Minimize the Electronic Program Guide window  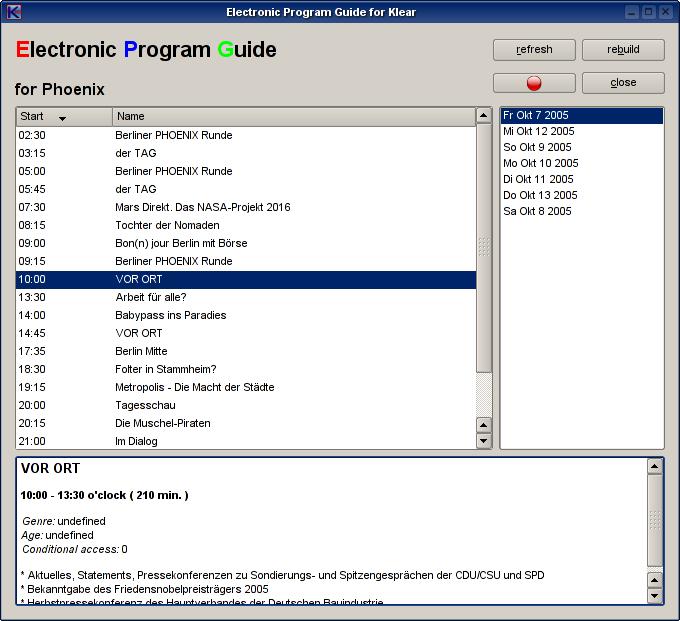point(632,12)
